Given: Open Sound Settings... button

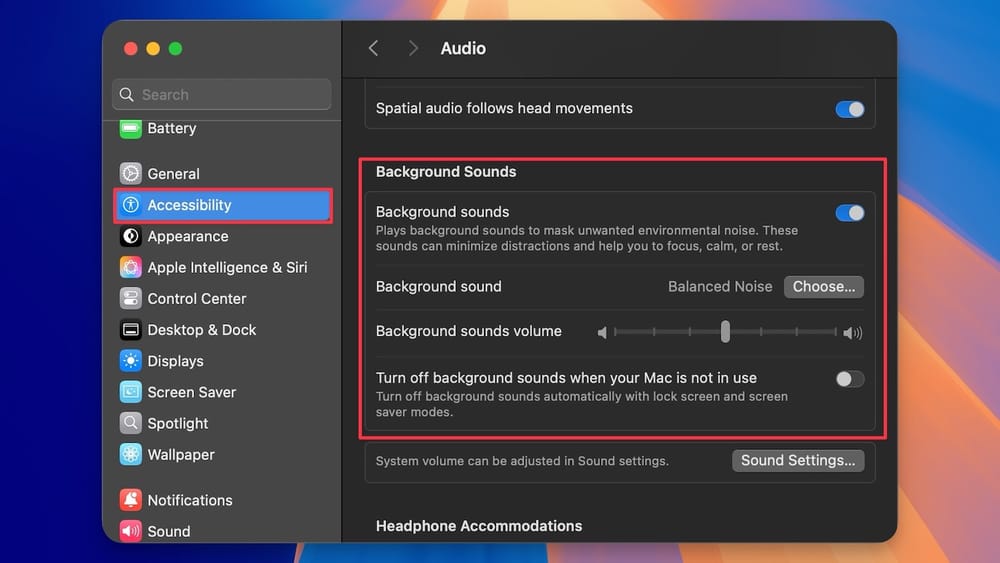Looking at the screenshot, I should point(798,460).
